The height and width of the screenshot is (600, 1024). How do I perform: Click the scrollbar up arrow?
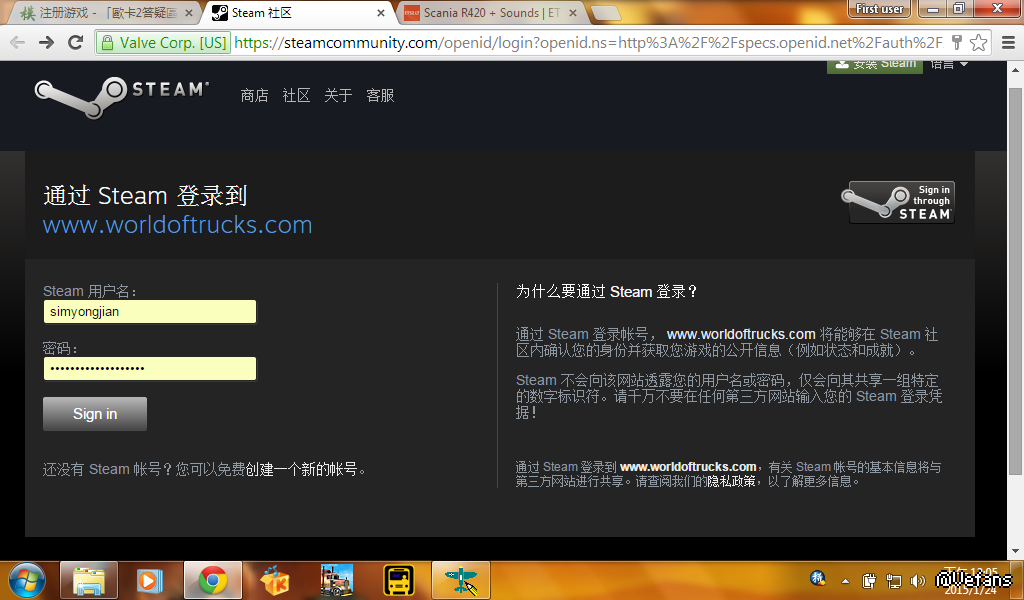1015,69
